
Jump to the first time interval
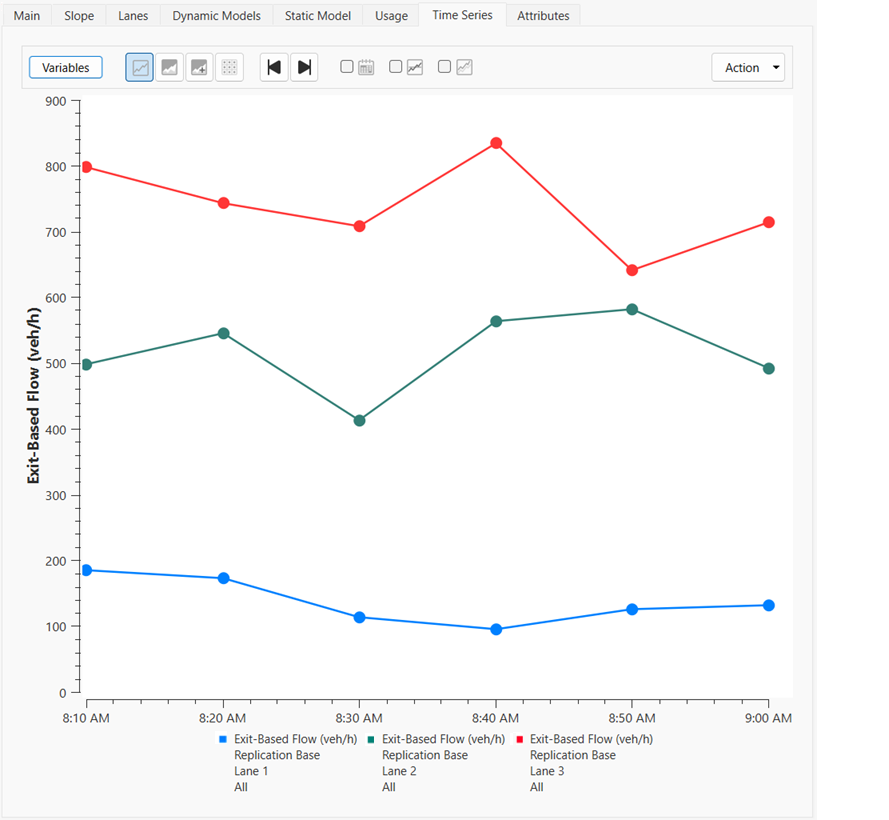(x=274, y=68)
